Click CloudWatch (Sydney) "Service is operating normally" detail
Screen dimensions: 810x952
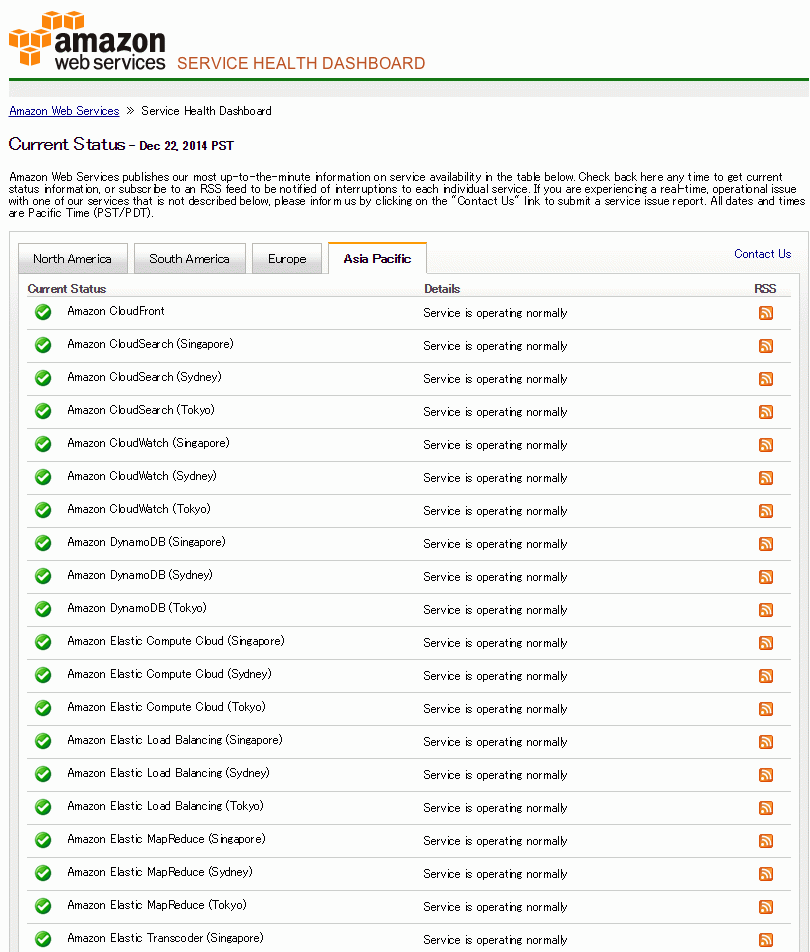pyautogui.click(x=495, y=478)
